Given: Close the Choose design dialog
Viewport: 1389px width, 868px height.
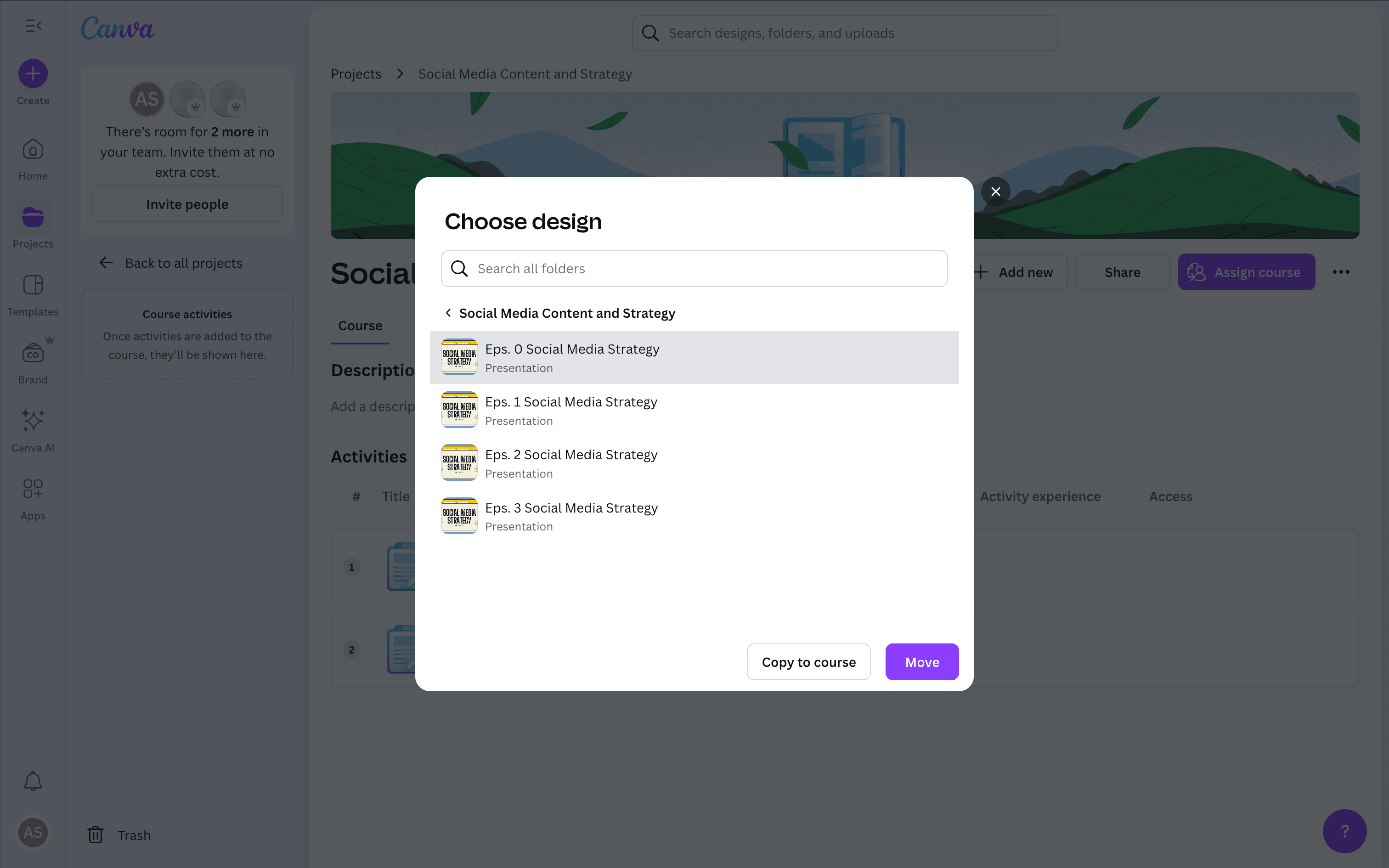Looking at the screenshot, I should [995, 192].
